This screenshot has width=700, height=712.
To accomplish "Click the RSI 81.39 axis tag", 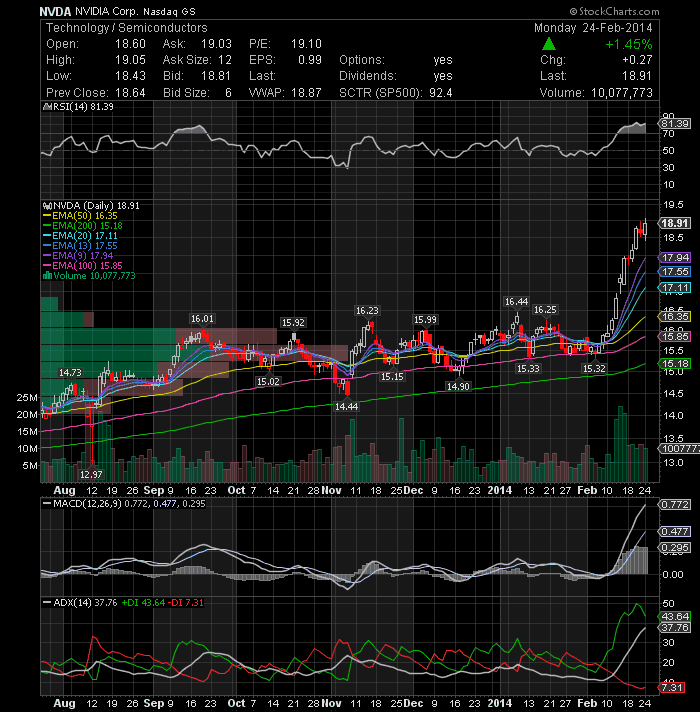I will click(675, 124).
